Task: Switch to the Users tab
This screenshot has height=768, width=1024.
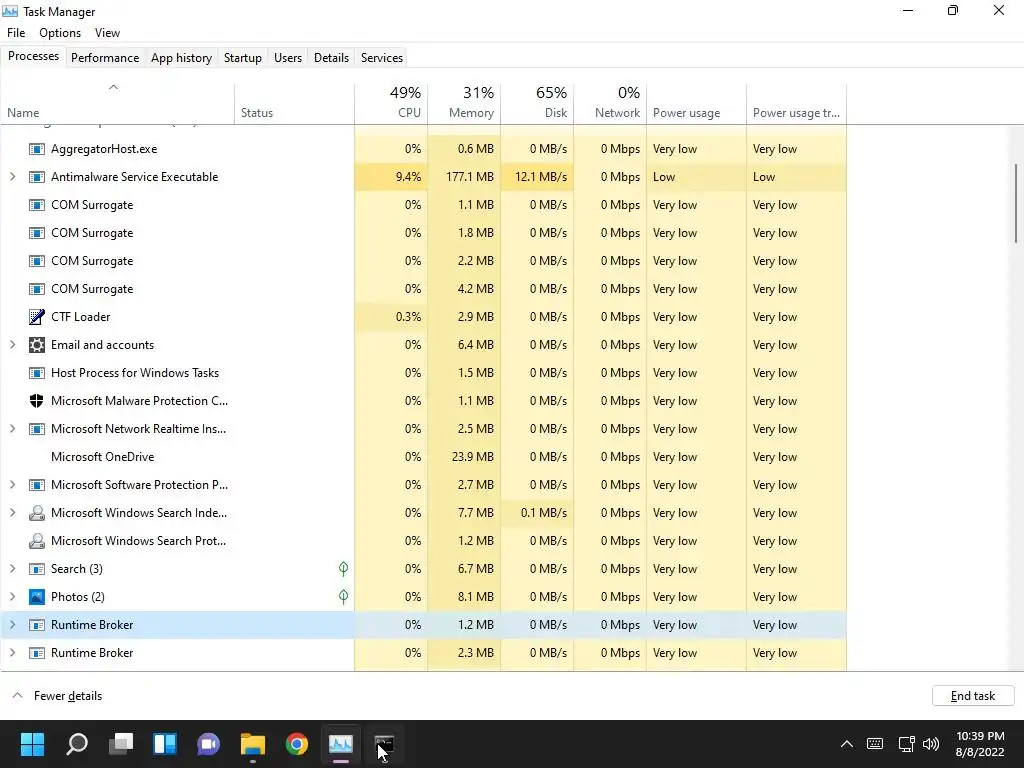Action: pyautogui.click(x=288, y=57)
